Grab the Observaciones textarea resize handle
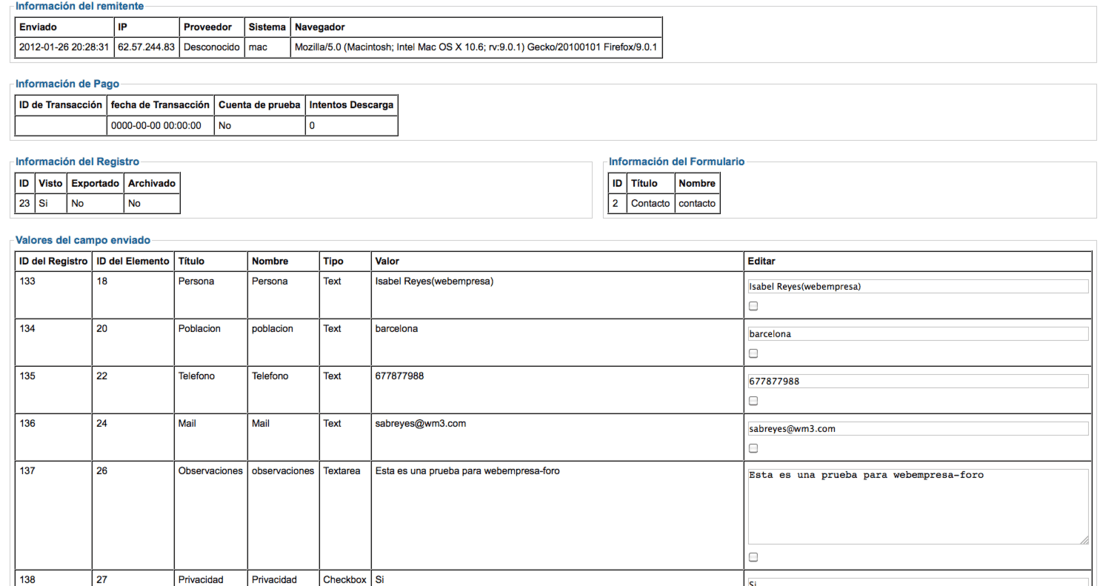1100x586 pixels. (1085, 540)
